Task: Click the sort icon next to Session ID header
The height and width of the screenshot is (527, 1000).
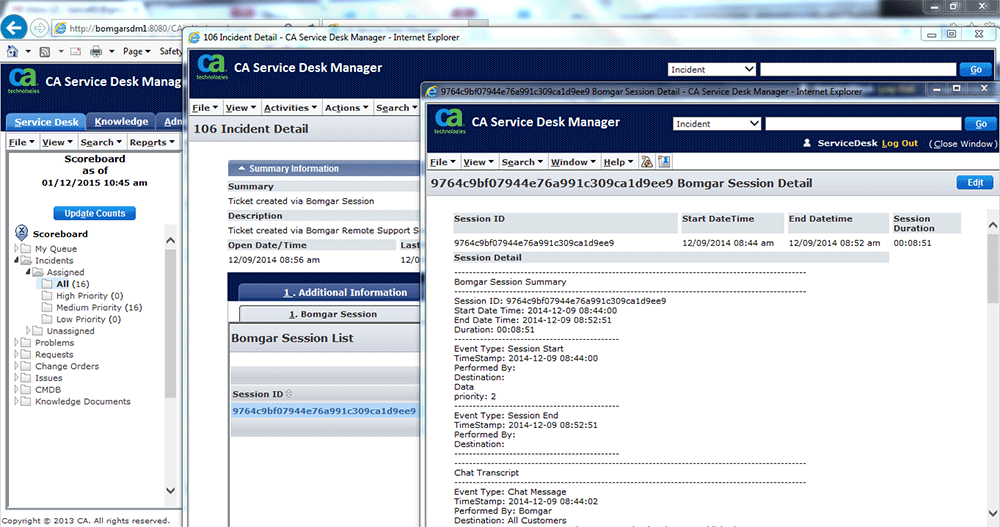Action: [289, 394]
